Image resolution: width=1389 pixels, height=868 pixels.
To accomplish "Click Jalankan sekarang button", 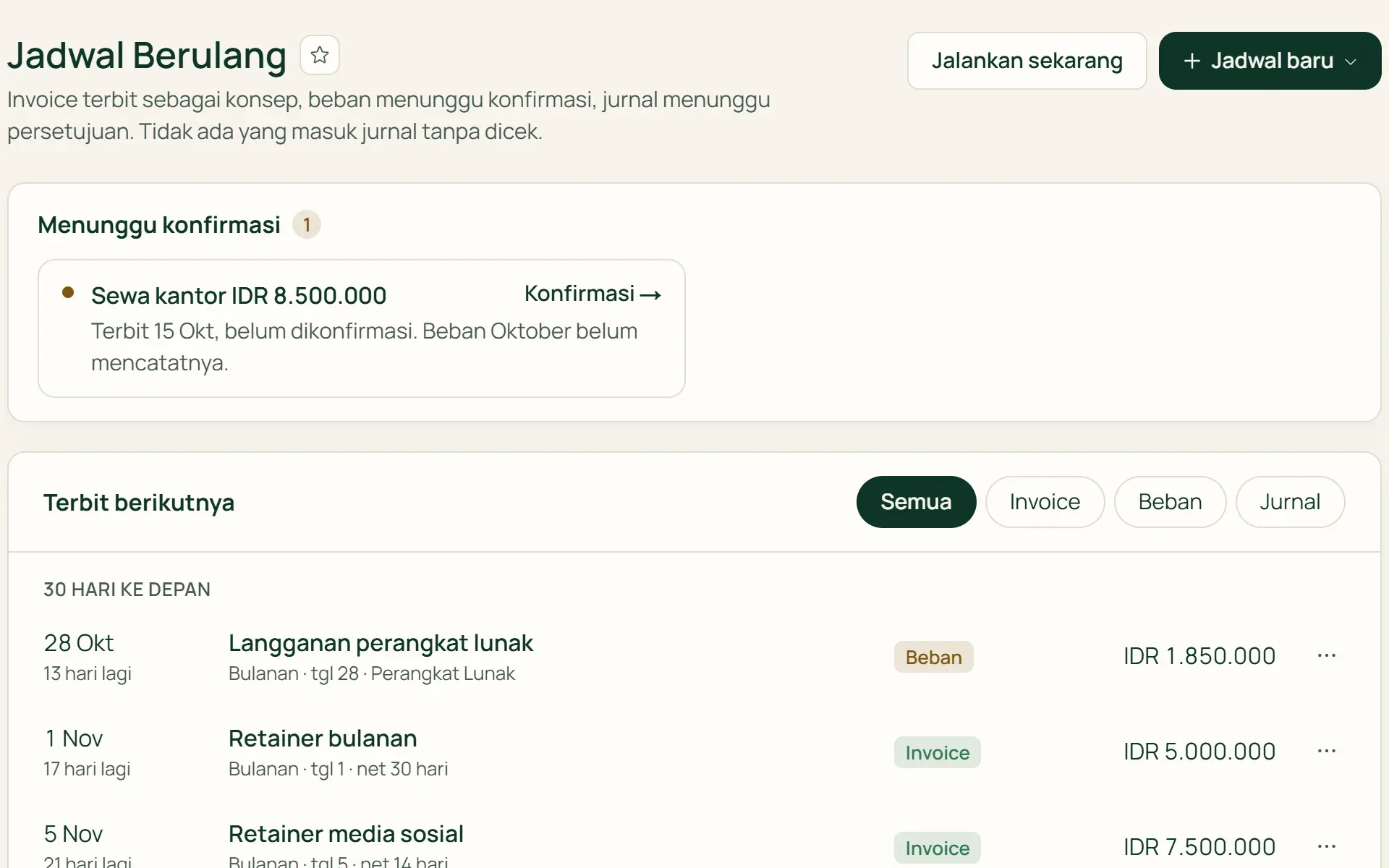I will click(1027, 61).
